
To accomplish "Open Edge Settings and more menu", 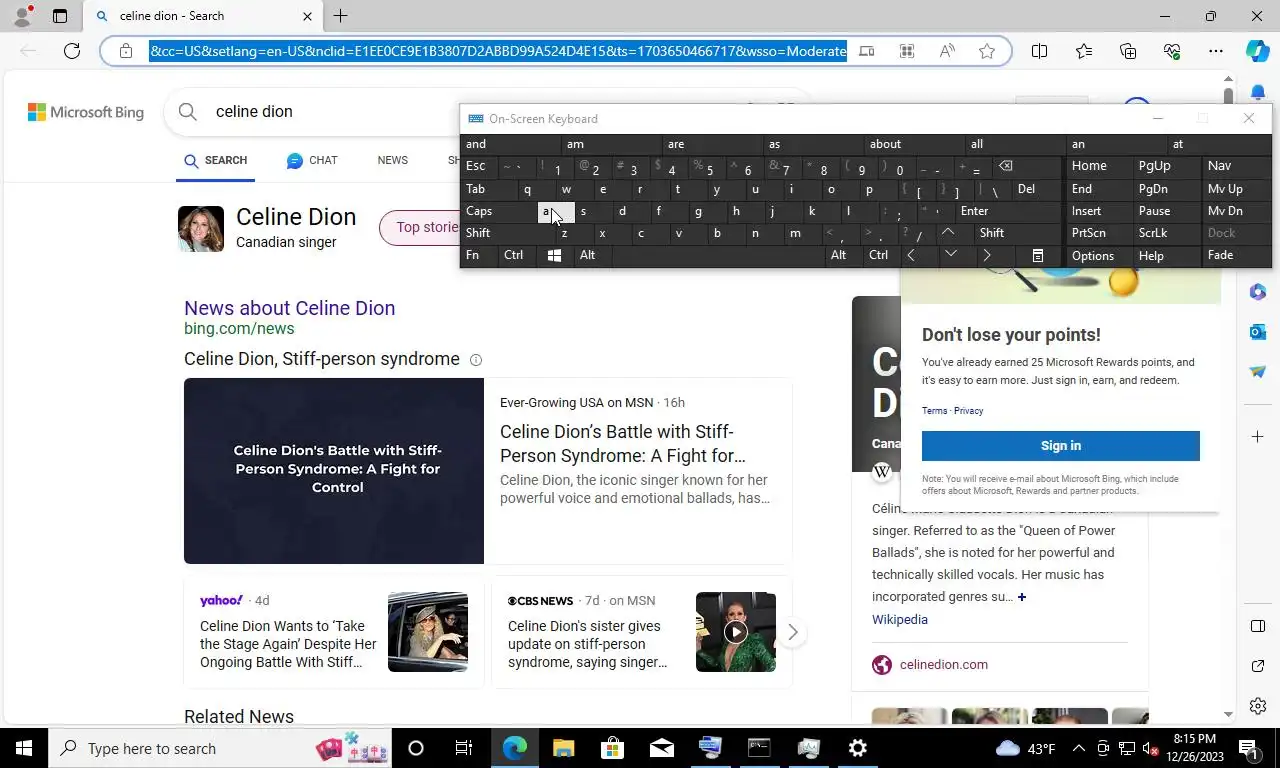I will [1216, 51].
